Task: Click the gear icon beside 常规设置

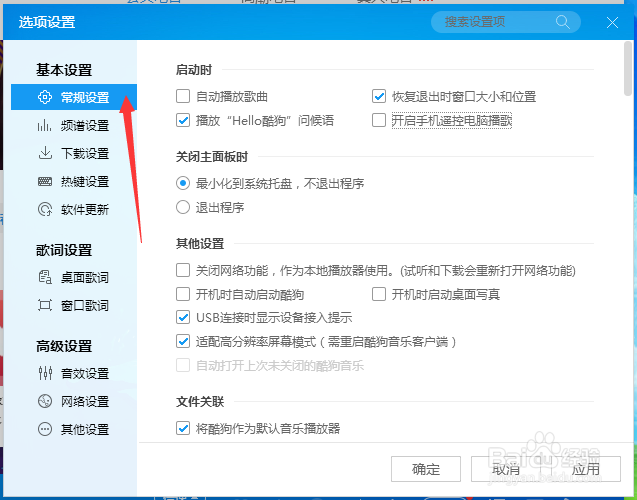Action: 45,97
